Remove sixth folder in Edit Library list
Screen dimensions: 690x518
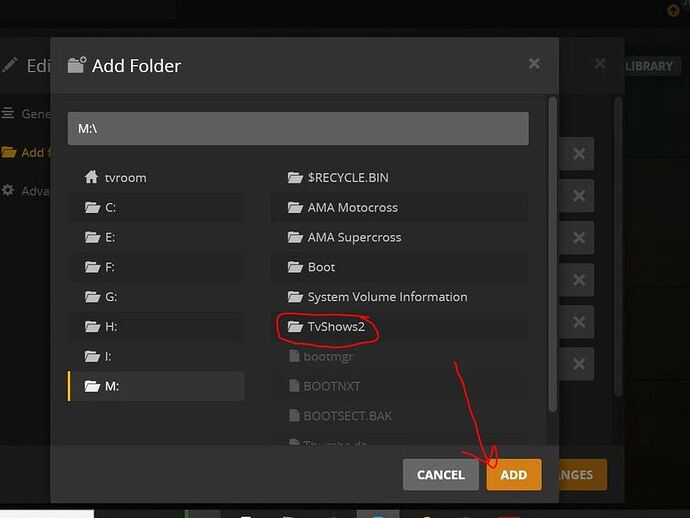[x=579, y=364]
